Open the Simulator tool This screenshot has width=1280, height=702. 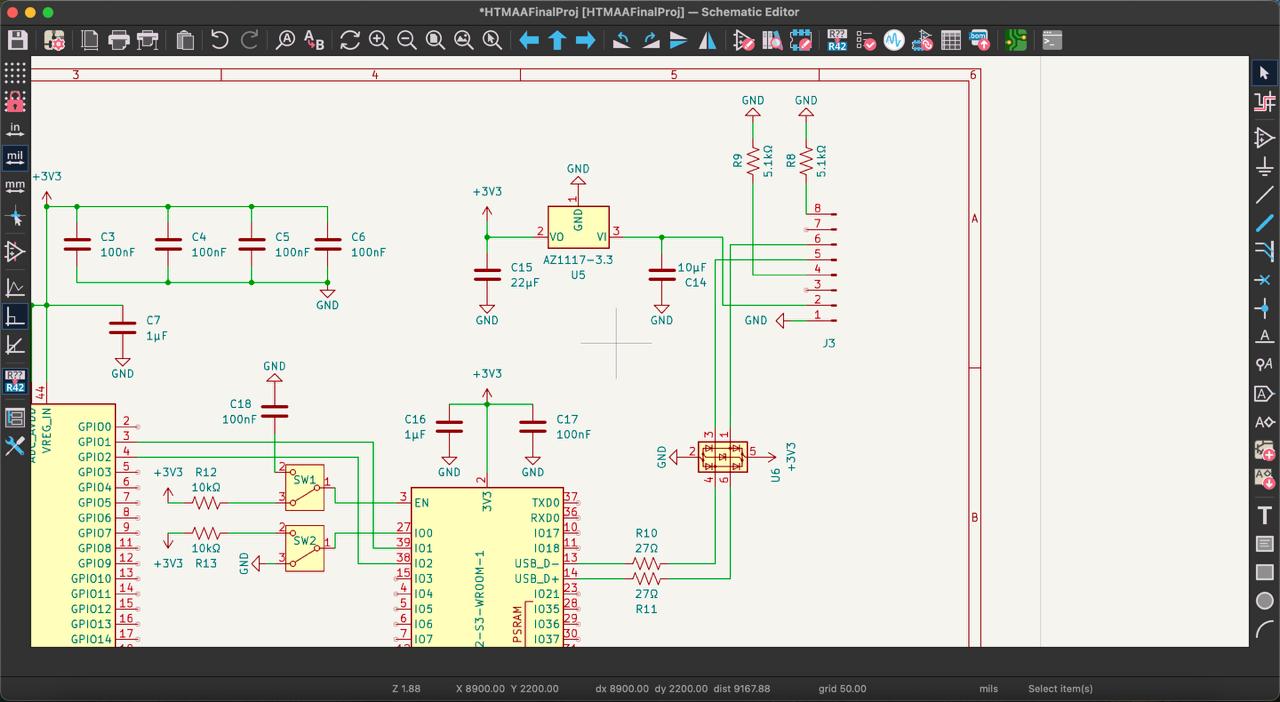894,40
